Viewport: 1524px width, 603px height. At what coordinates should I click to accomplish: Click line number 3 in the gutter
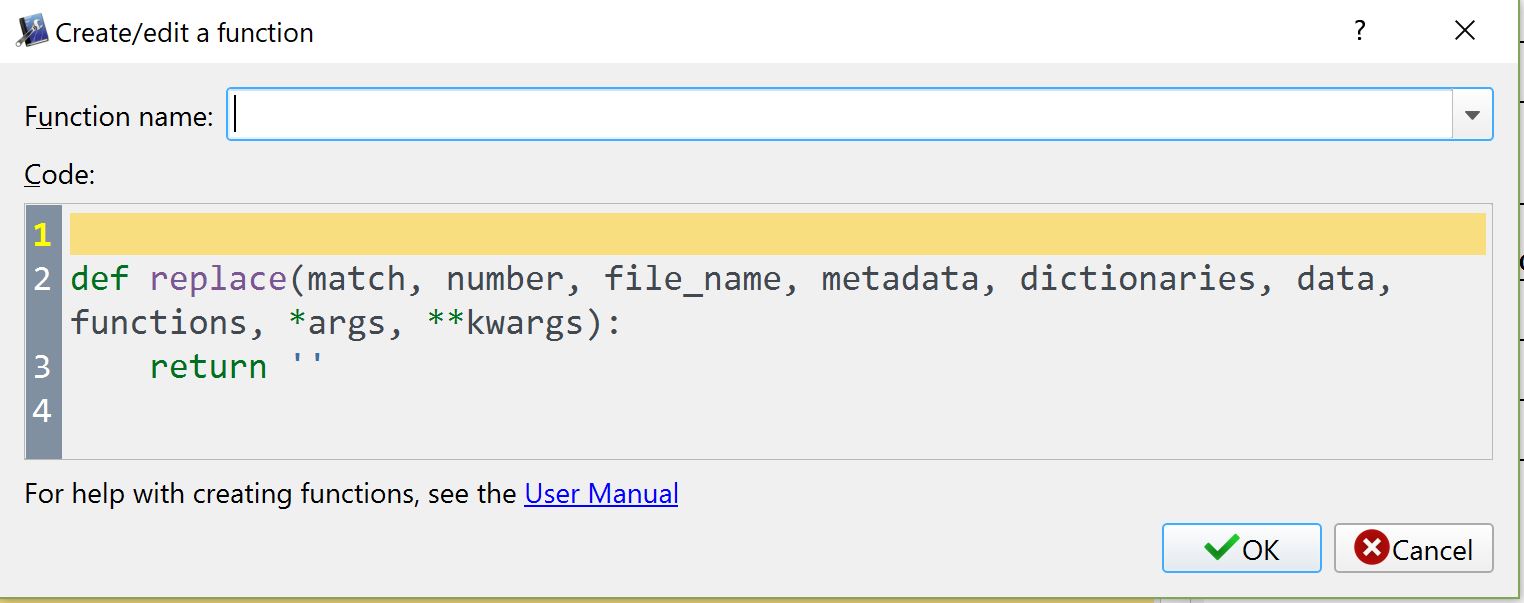[42, 366]
